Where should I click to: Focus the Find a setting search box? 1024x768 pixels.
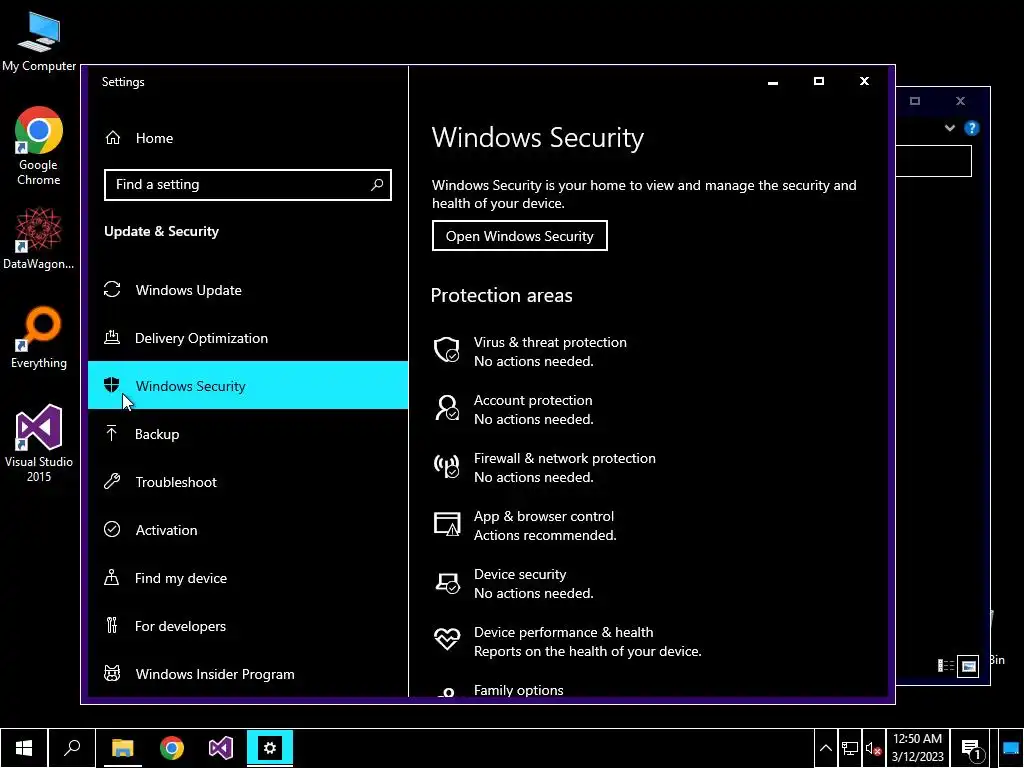[248, 185]
